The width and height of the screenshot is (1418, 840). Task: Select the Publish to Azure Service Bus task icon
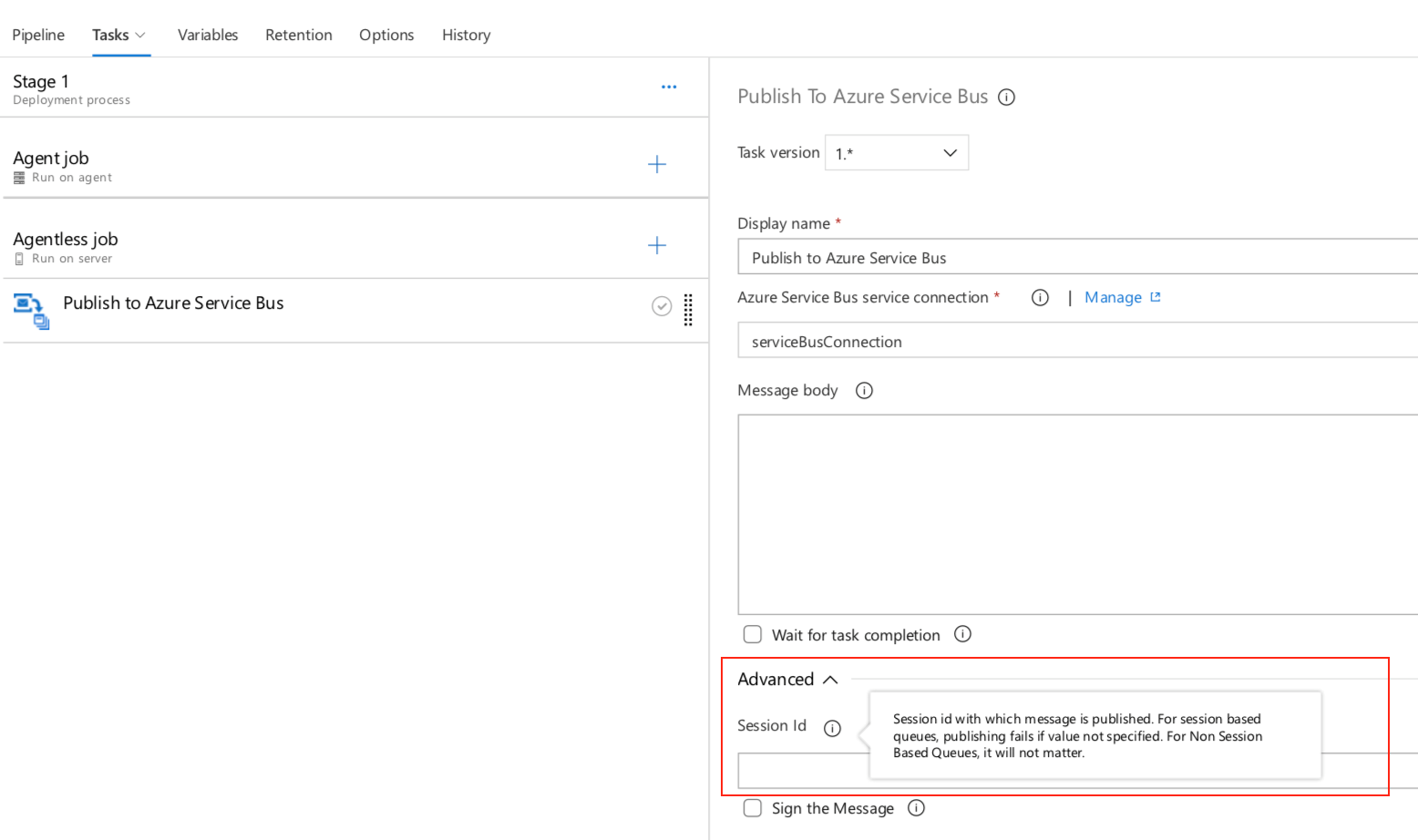(x=30, y=310)
